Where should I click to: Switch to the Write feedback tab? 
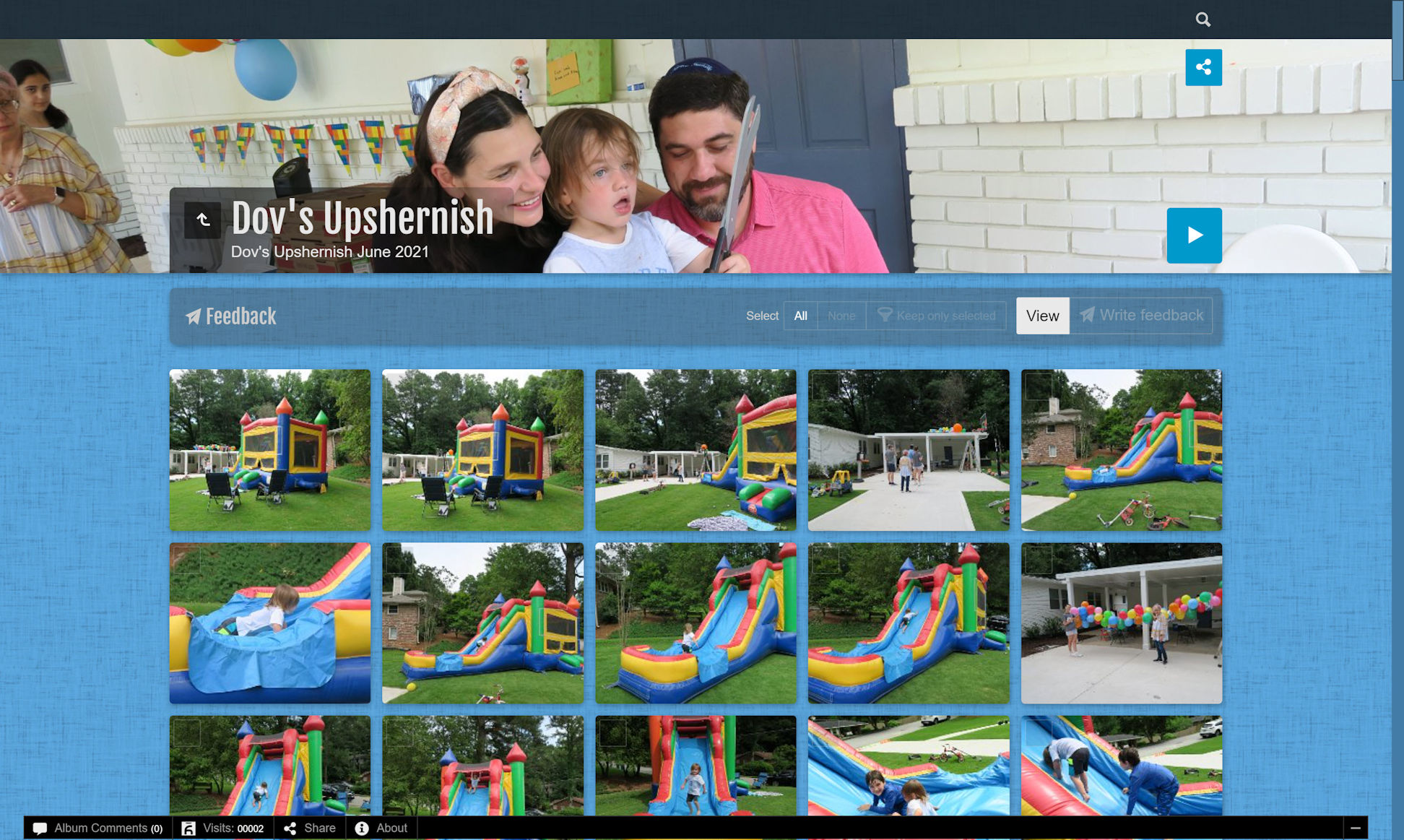pos(1141,316)
